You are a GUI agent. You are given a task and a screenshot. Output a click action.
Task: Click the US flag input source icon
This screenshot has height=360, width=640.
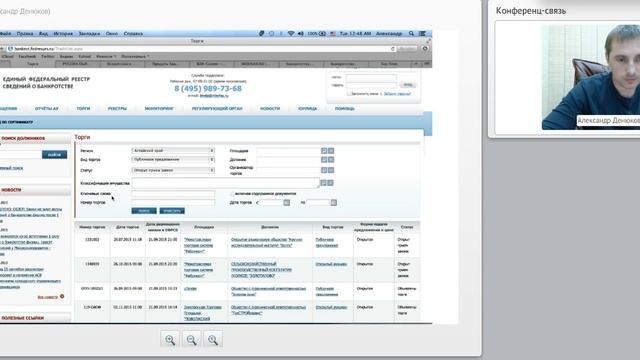click(x=333, y=33)
